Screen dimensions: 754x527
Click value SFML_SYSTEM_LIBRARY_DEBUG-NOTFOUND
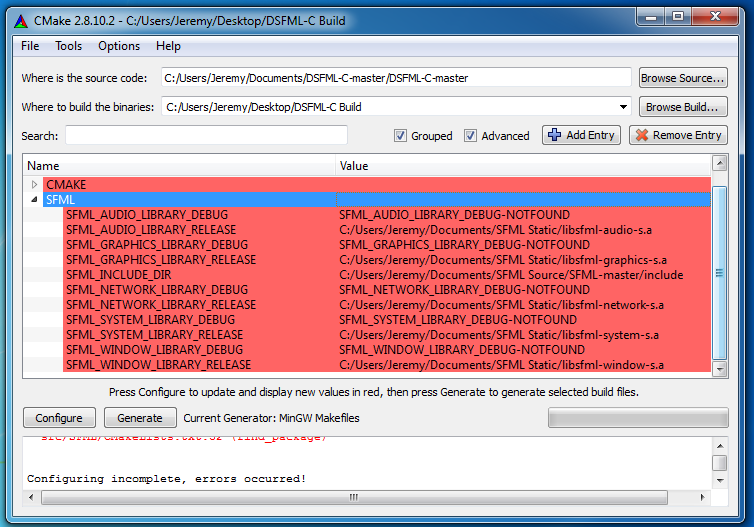pyautogui.click(x=458, y=319)
